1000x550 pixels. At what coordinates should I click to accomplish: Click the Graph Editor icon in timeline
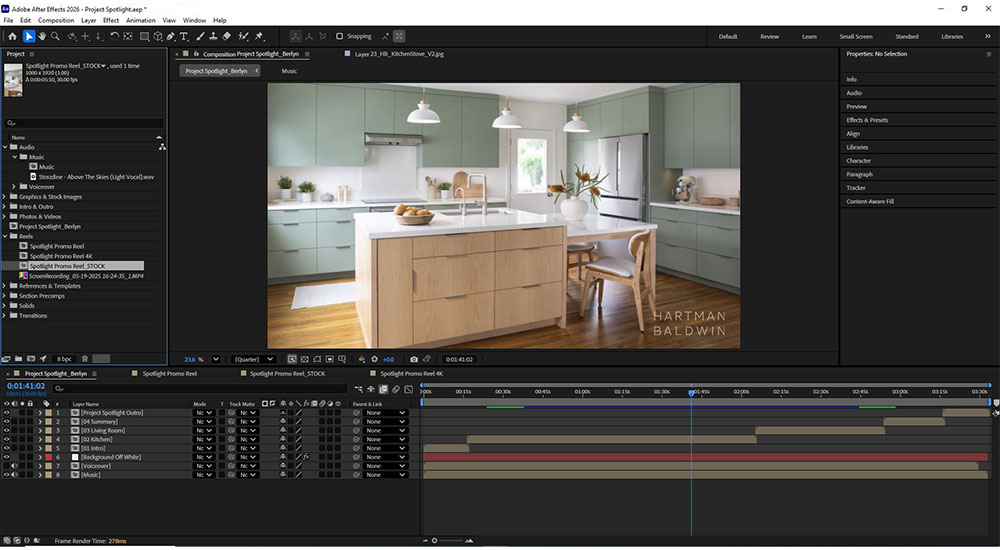pos(409,389)
